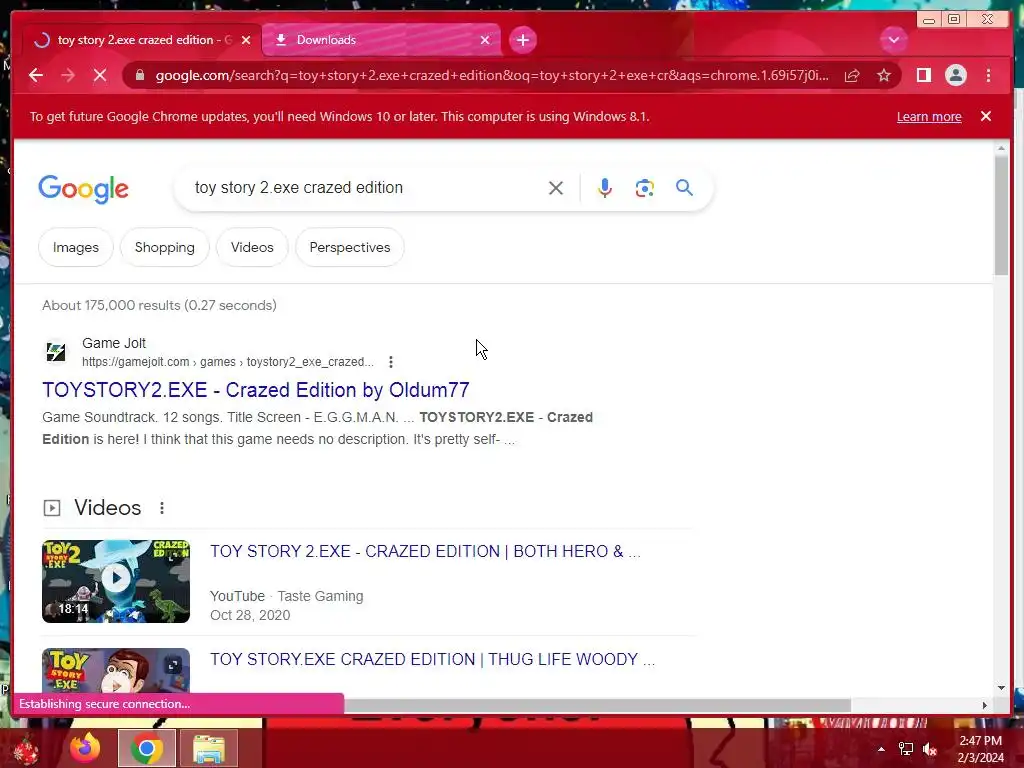Click the Game Jolt favicon
This screenshot has height=768, width=1024.
(x=56, y=352)
